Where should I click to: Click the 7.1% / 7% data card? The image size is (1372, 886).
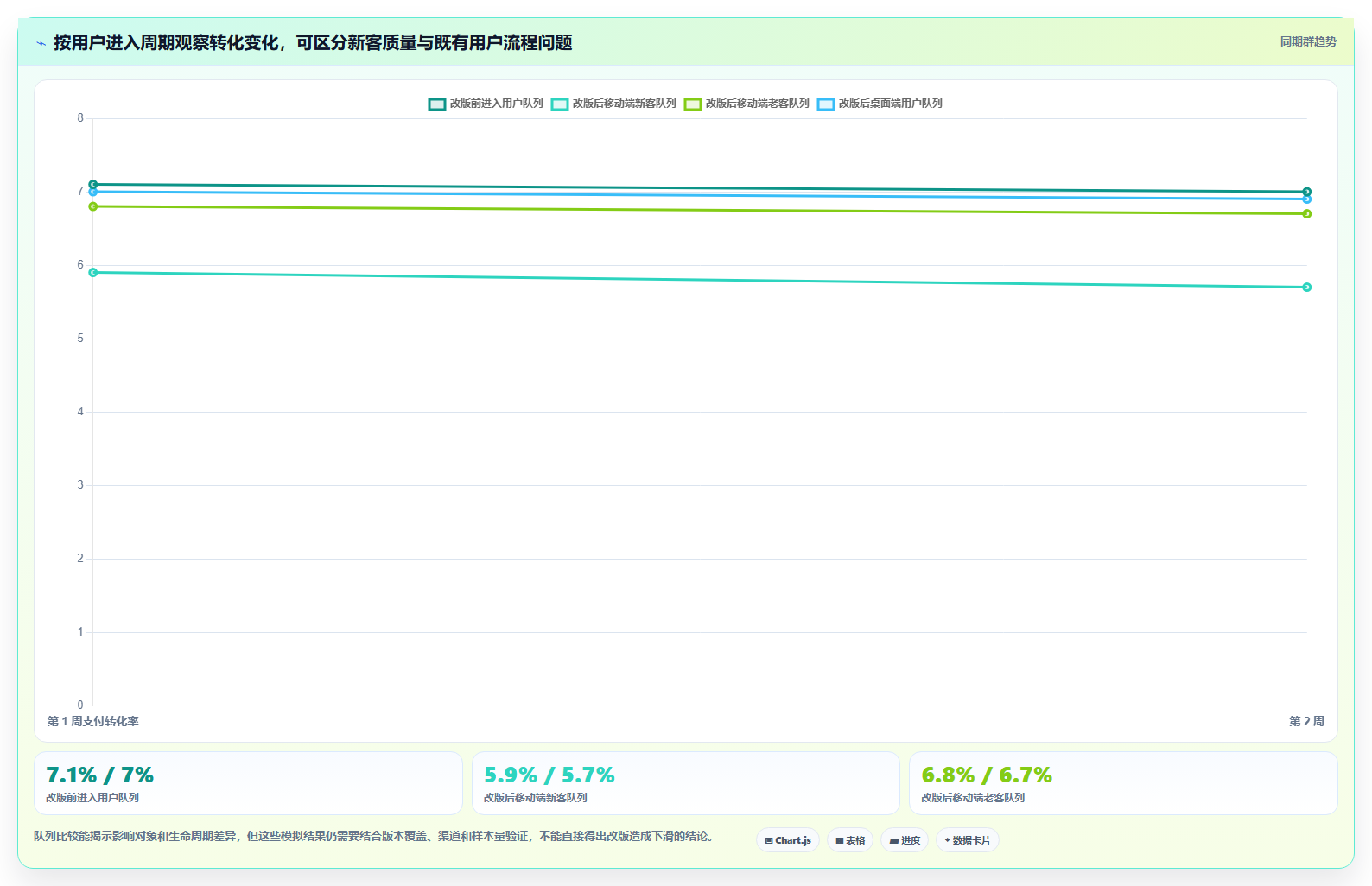pos(248,783)
